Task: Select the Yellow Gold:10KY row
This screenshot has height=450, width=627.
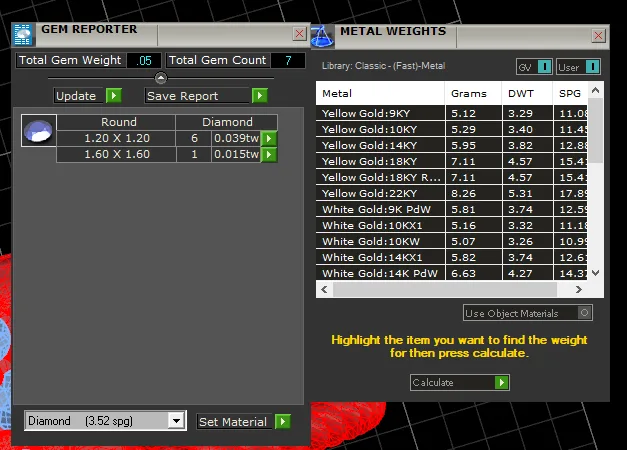Action: click(x=451, y=129)
